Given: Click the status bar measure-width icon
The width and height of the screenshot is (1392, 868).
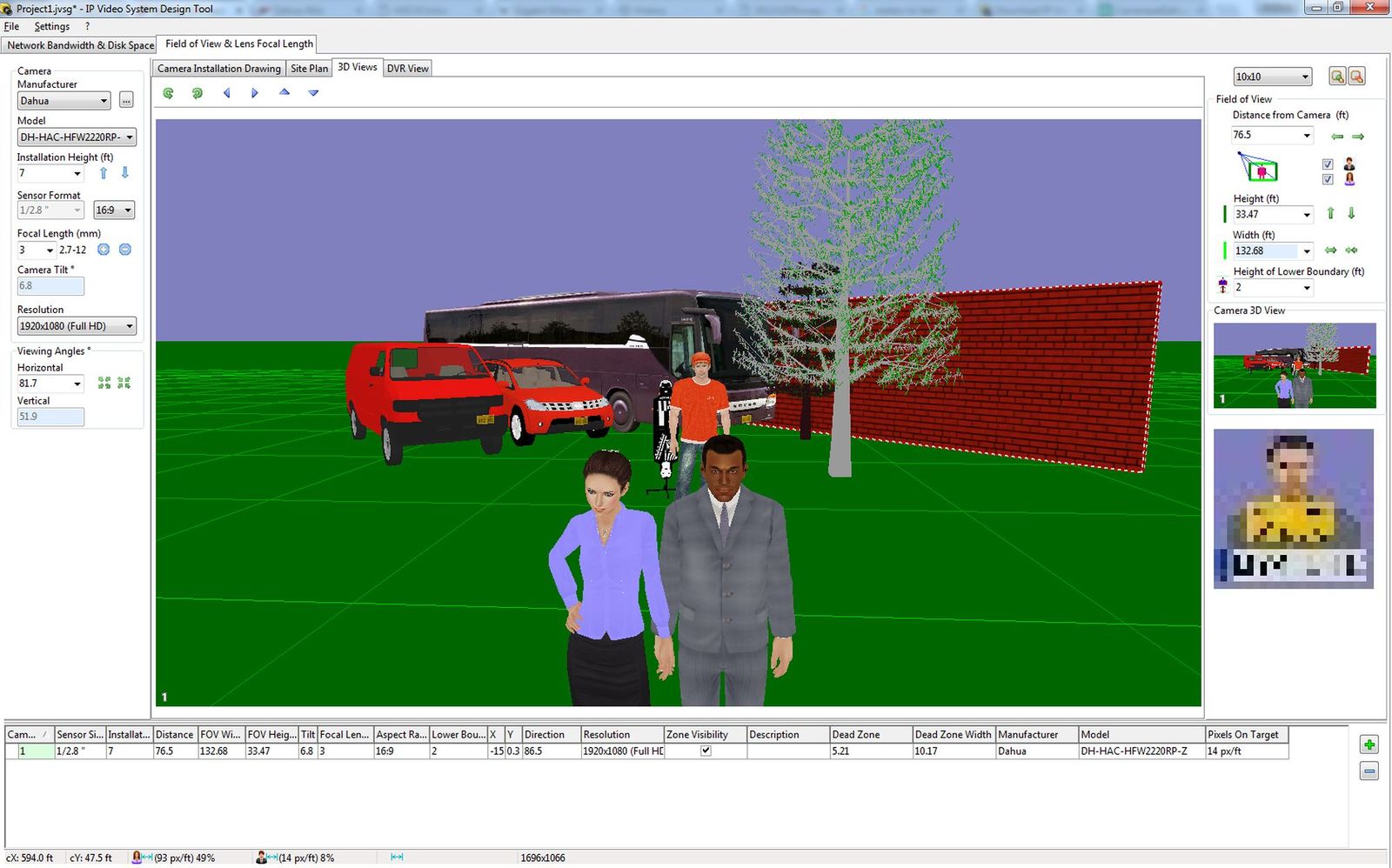Looking at the screenshot, I should click(x=397, y=858).
